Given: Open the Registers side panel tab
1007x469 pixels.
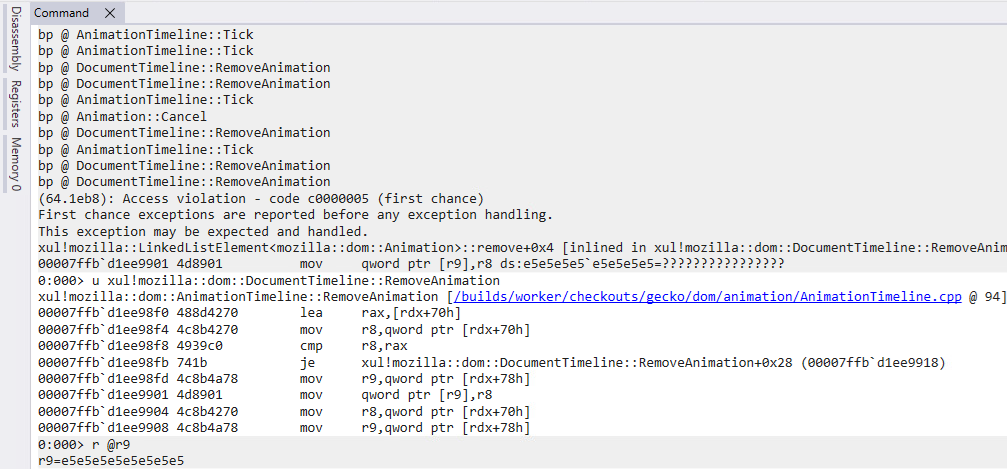Looking at the screenshot, I should (15, 104).
